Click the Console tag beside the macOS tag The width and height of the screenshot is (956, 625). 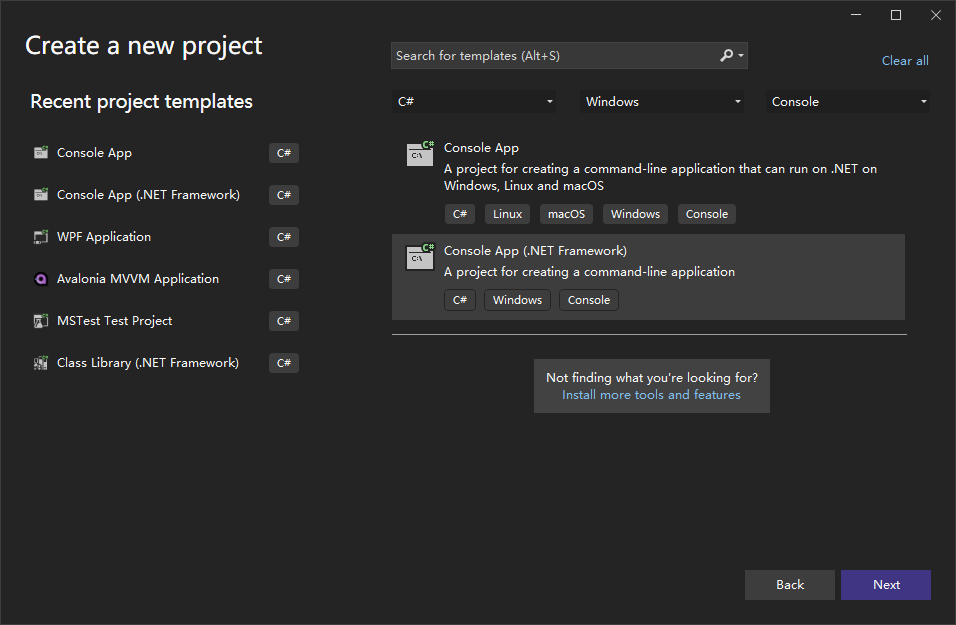point(707,214)
